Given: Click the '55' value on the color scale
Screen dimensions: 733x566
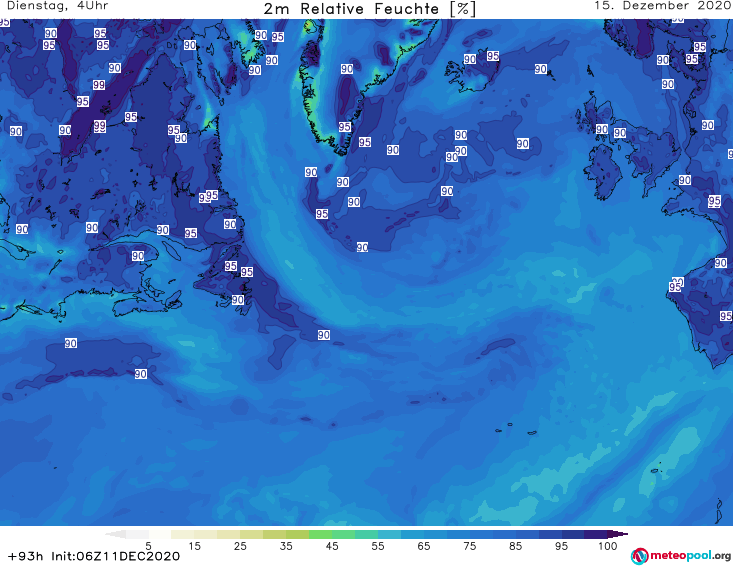Looking at the screenshot, I should tap(378, 546).
